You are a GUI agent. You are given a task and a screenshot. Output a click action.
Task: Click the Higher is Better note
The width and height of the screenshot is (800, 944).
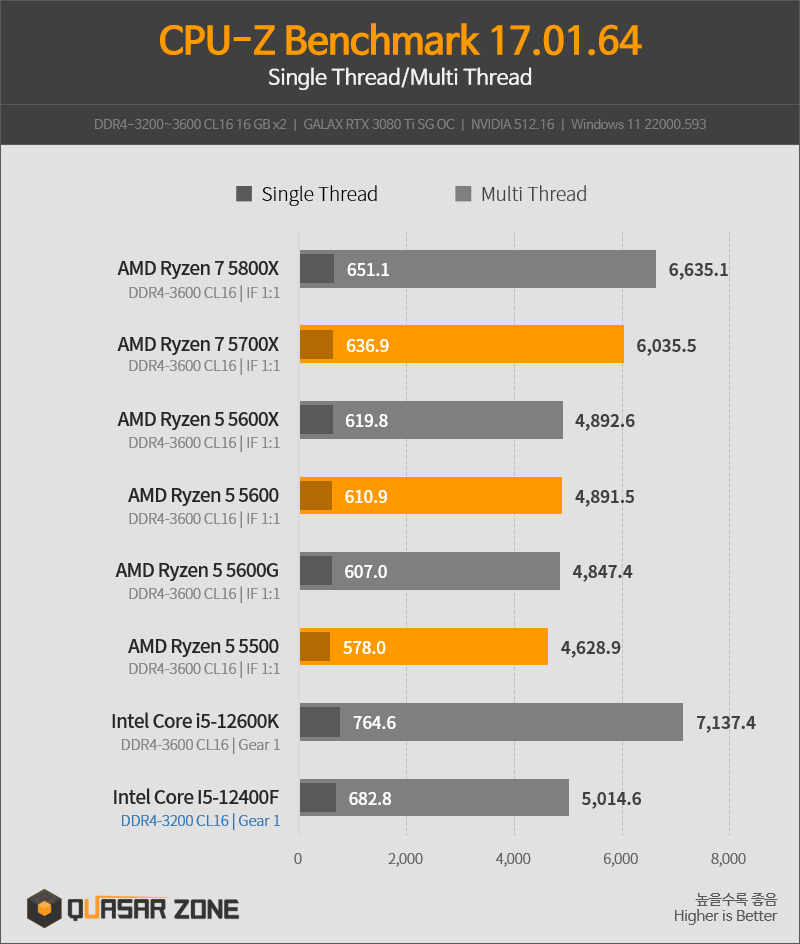pyautogui.click(x=725, y=916)
